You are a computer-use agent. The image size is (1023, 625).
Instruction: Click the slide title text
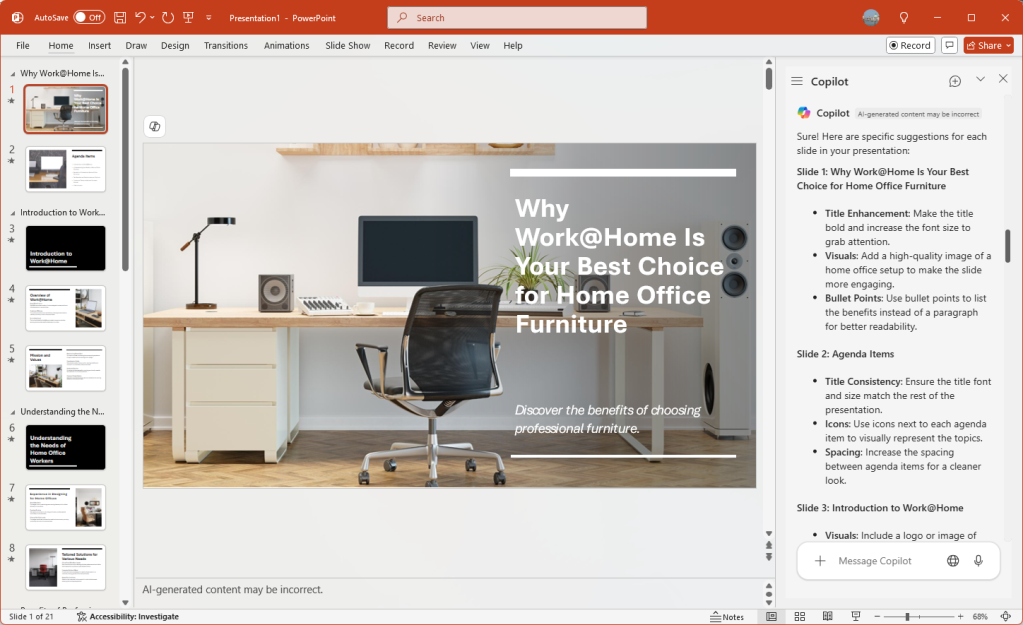point(618,266)
